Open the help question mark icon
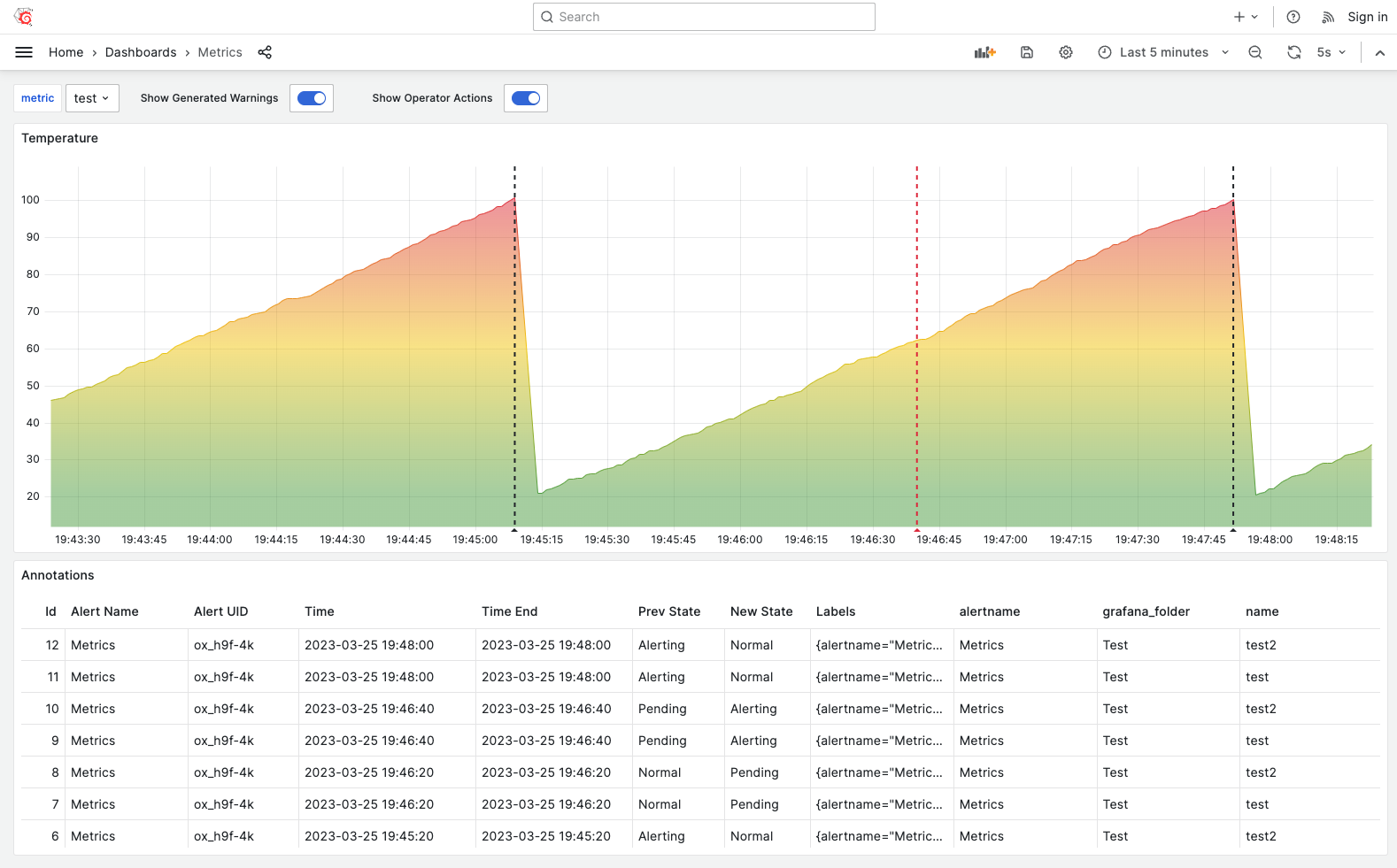The width and height of the screenshot is (1397, 868). coord(1293,17)
